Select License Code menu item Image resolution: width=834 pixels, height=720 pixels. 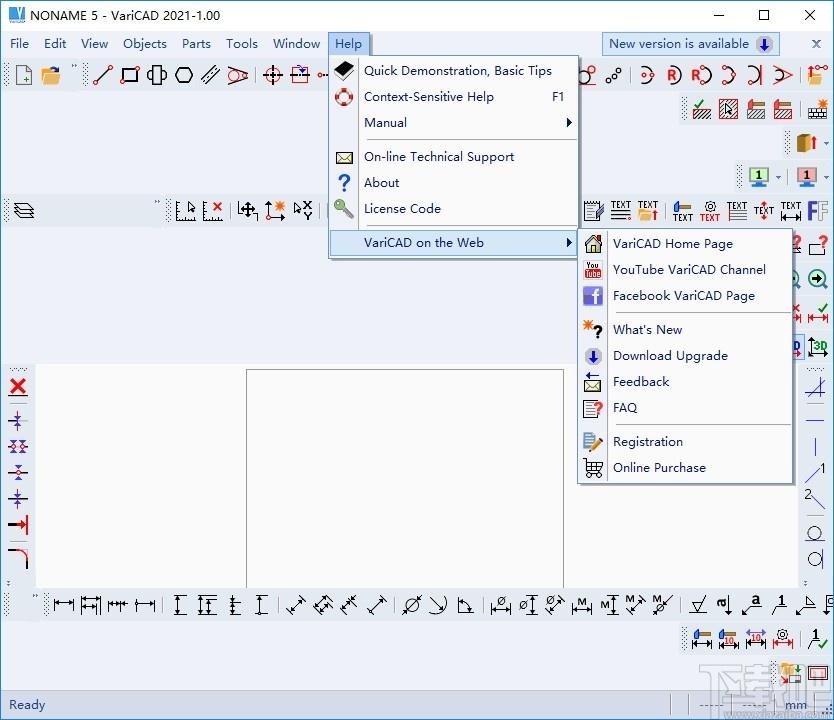(x=454, y=209)
